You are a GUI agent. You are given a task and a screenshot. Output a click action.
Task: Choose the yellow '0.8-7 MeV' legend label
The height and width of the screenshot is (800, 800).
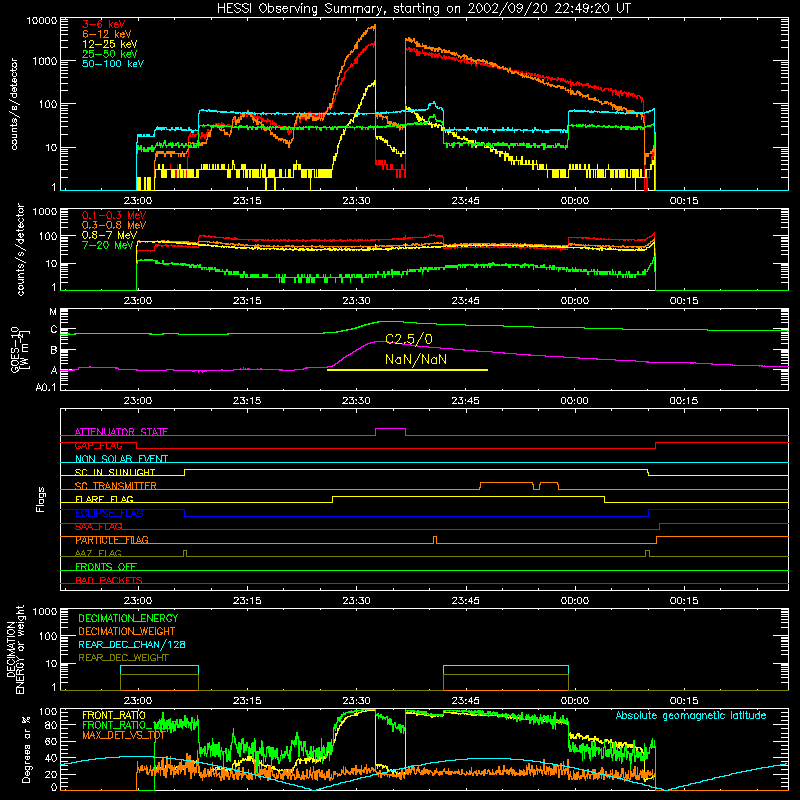click(110, 235)
